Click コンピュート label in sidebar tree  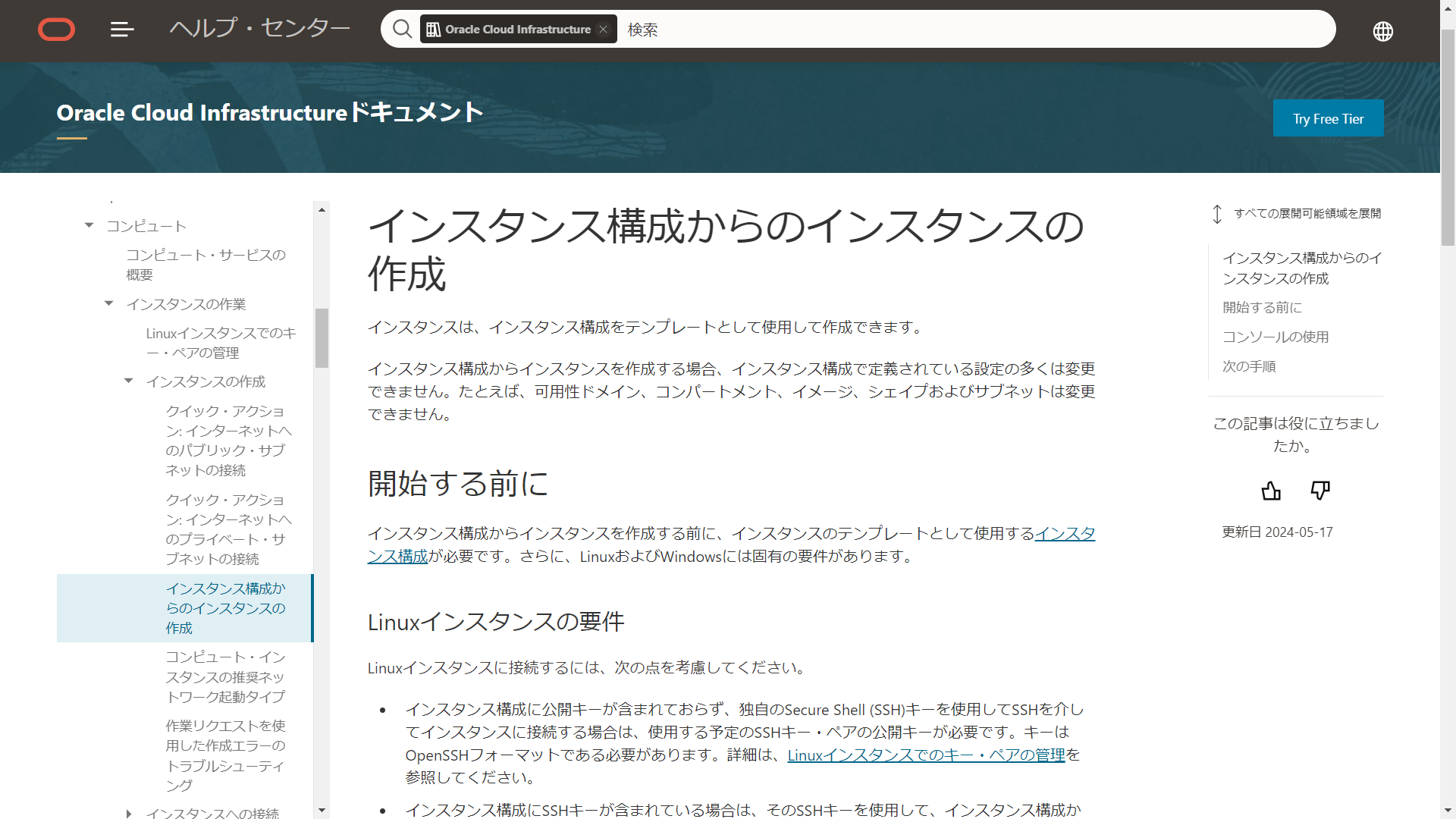[146, 226]
